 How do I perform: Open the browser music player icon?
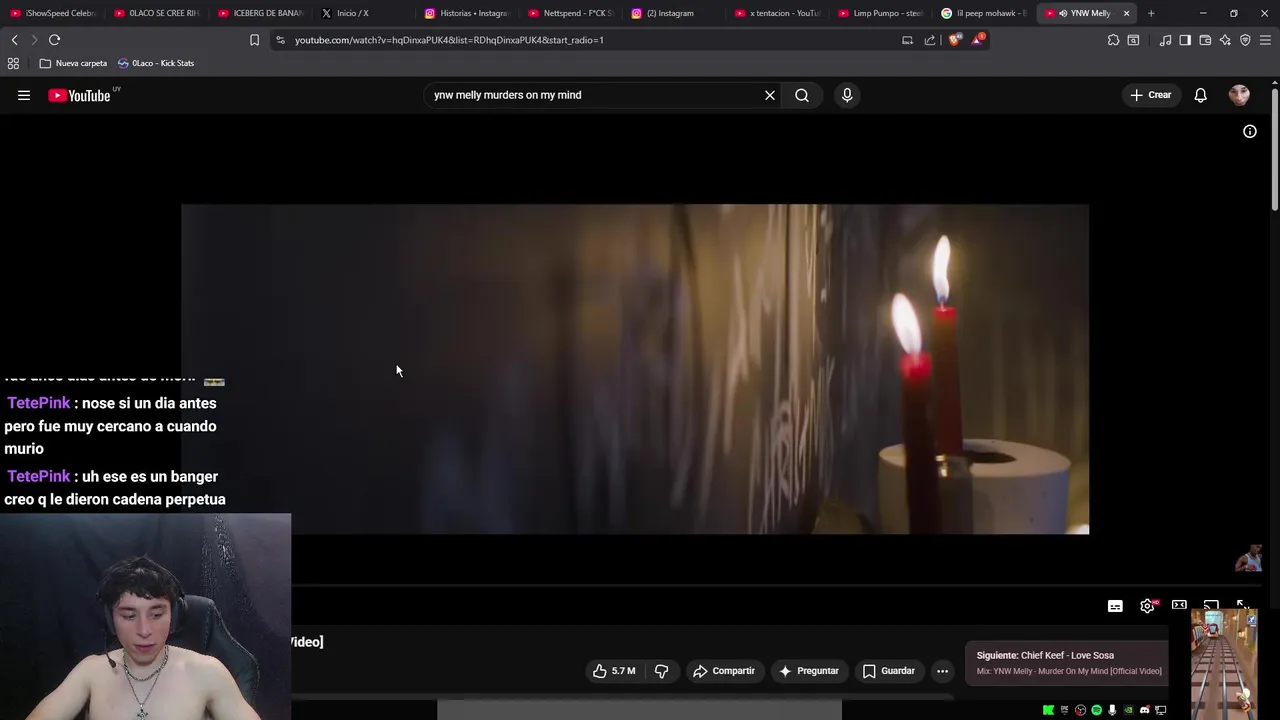[1165, 40]
